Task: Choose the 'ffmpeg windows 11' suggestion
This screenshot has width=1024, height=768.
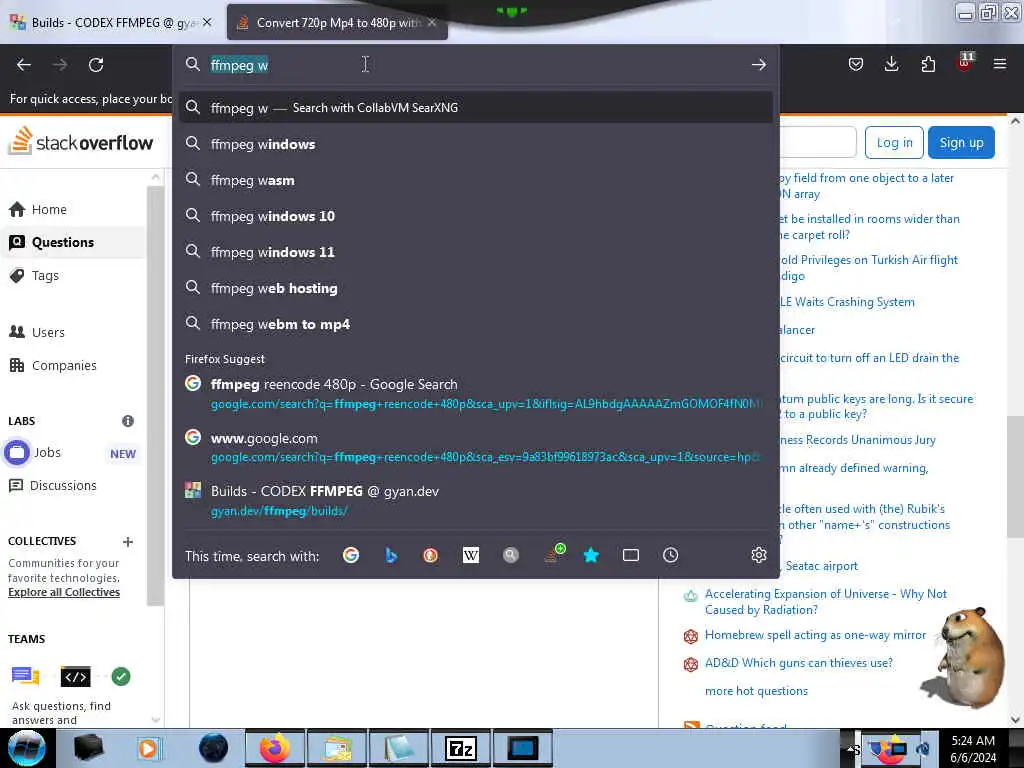Action: click(x=475, y=252)
